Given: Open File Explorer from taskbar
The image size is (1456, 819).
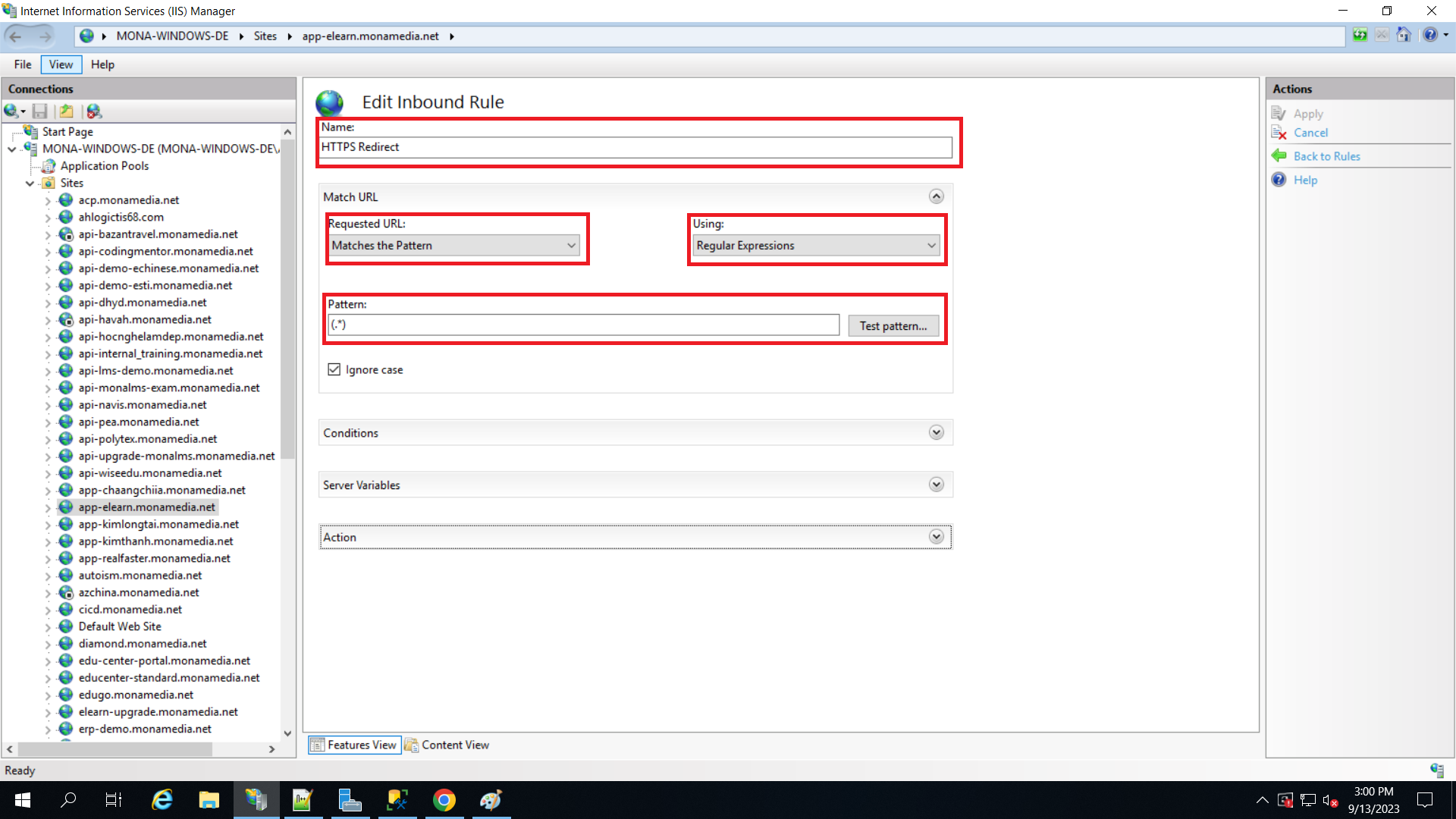Looking at the screenshot, I should tap(209, 800).
